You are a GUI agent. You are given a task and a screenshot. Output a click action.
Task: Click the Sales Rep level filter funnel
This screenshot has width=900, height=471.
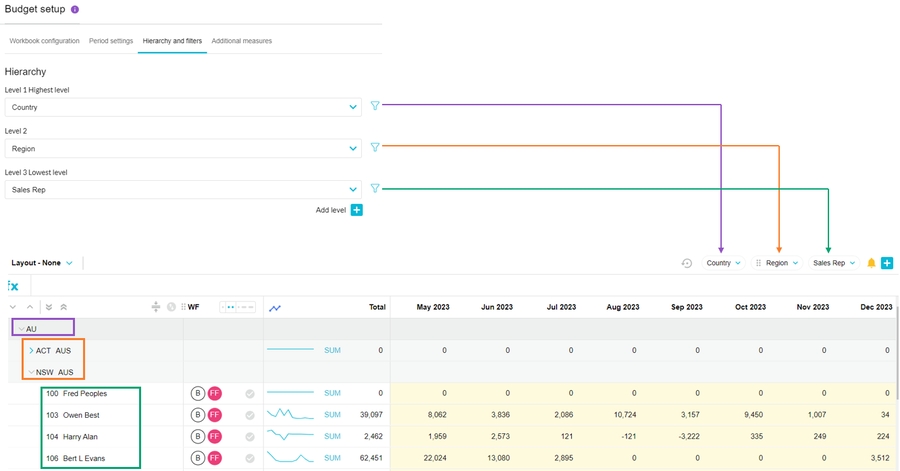coord(375,188)
